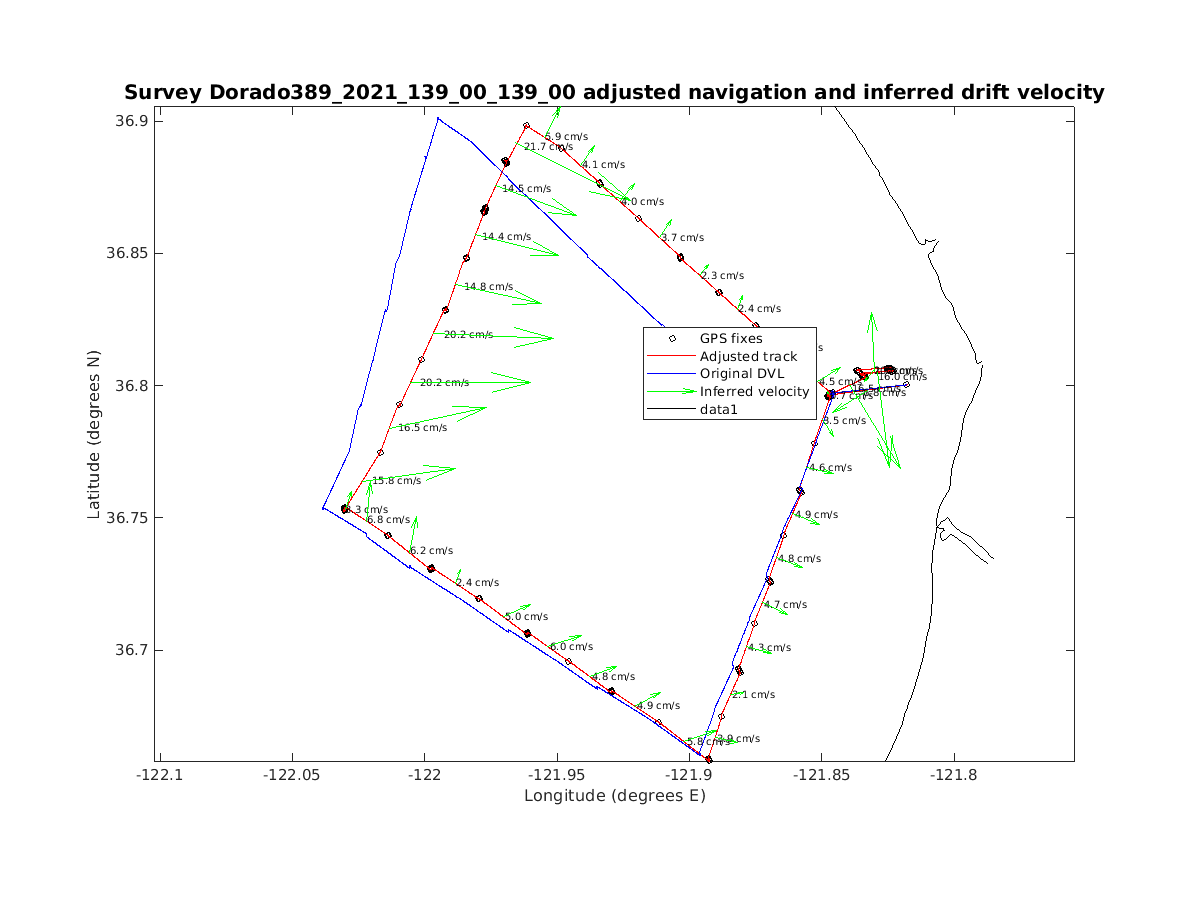The width and height of the screenshot is (1188, 900).
Task: Click the -122.05 longitude tick label
Action: [292, 774]
